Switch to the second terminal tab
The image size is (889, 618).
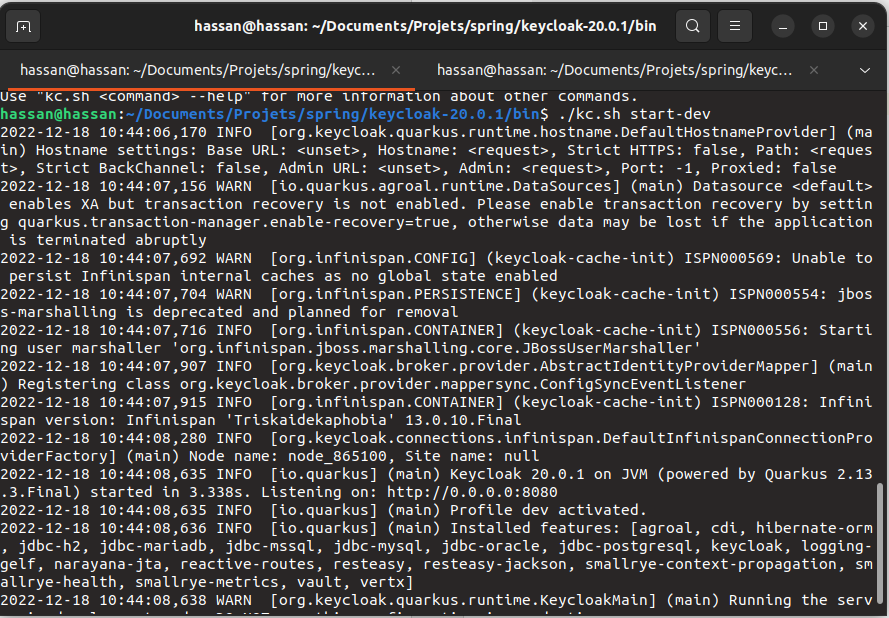pyautogui.click(x=614, y=70)
